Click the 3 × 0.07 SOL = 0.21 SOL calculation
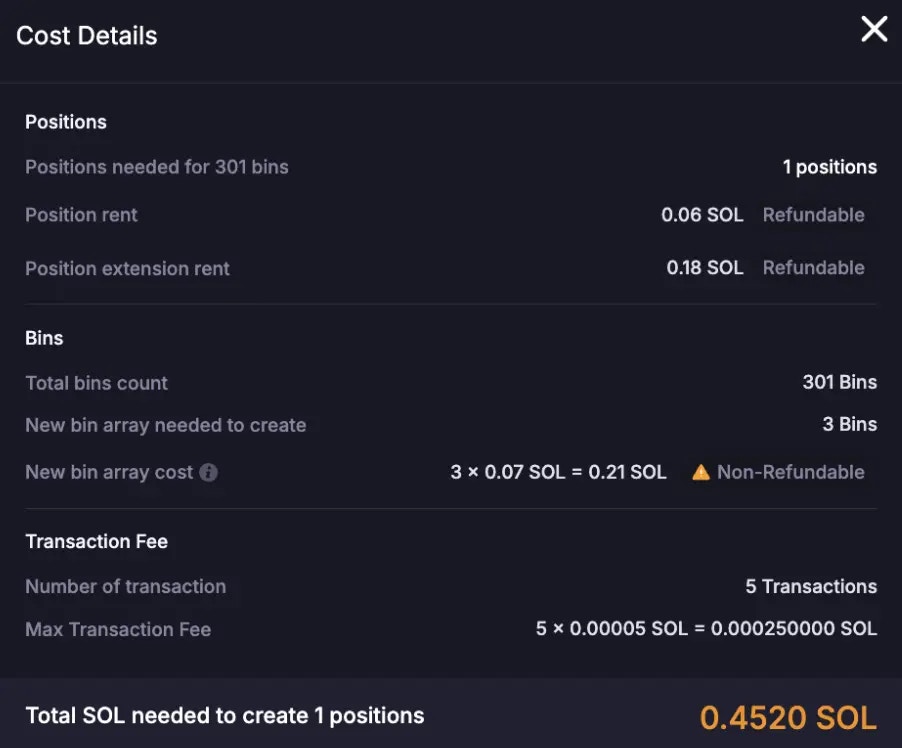The height and width of the screenshot is (748, 902). point(558,472)
